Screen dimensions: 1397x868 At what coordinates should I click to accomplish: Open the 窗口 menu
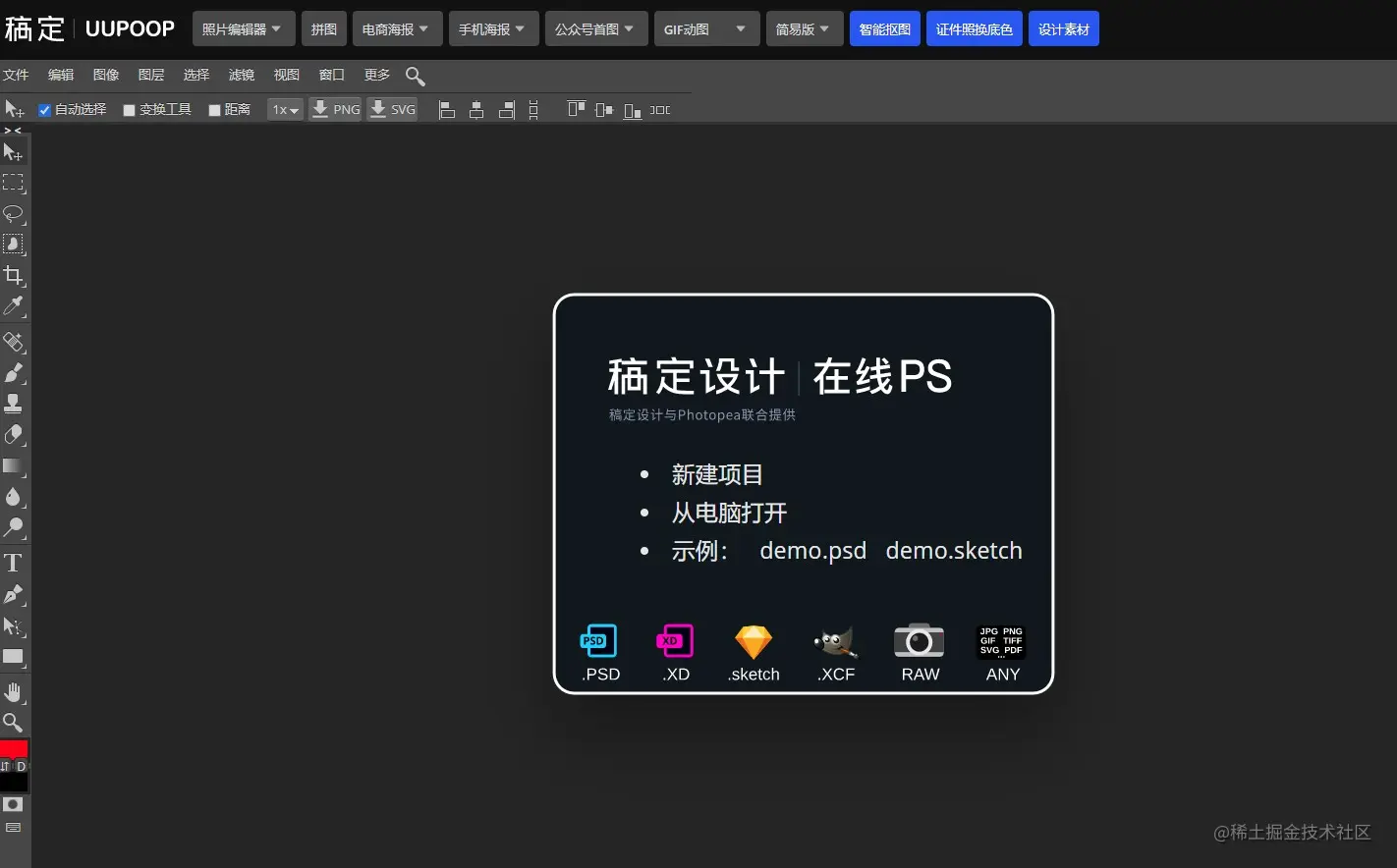coord(332,75)
